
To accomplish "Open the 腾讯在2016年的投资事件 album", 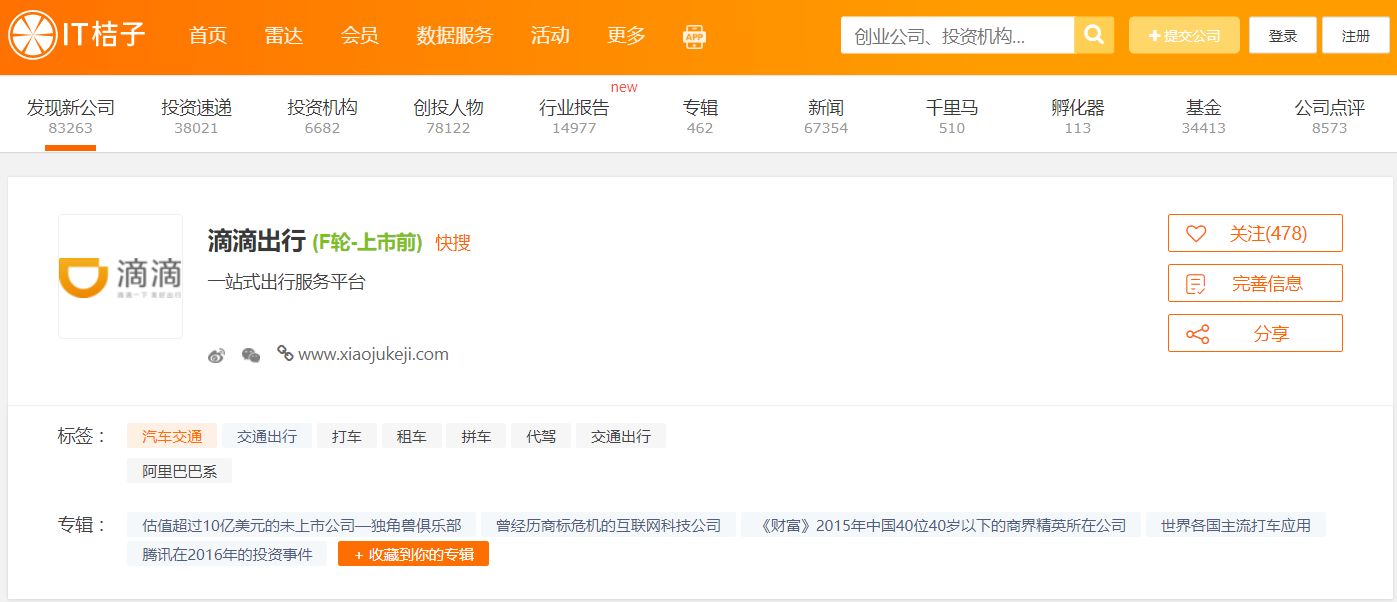I will point(227,554).
